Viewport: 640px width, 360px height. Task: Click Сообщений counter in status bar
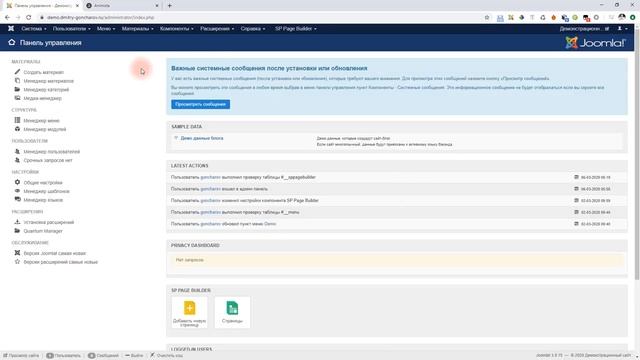point(104,356)
